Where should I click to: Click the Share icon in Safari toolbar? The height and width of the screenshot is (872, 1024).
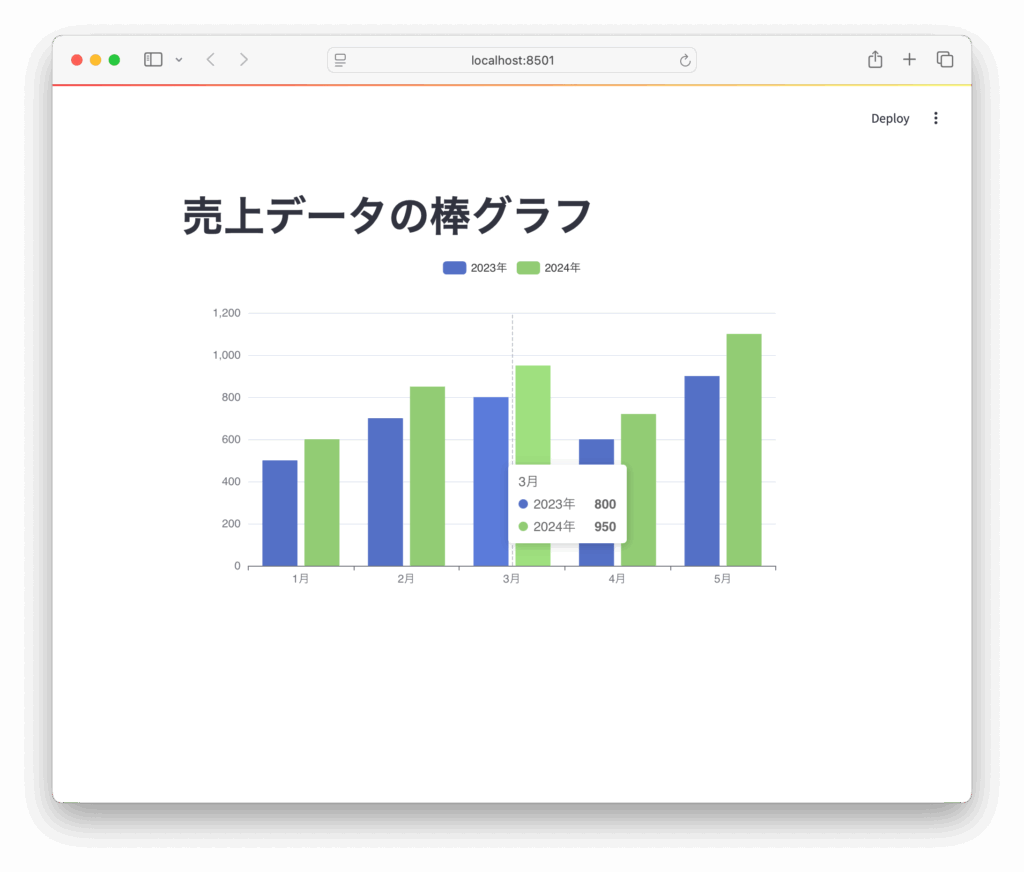pyautogui.click(x=874, y=59)
